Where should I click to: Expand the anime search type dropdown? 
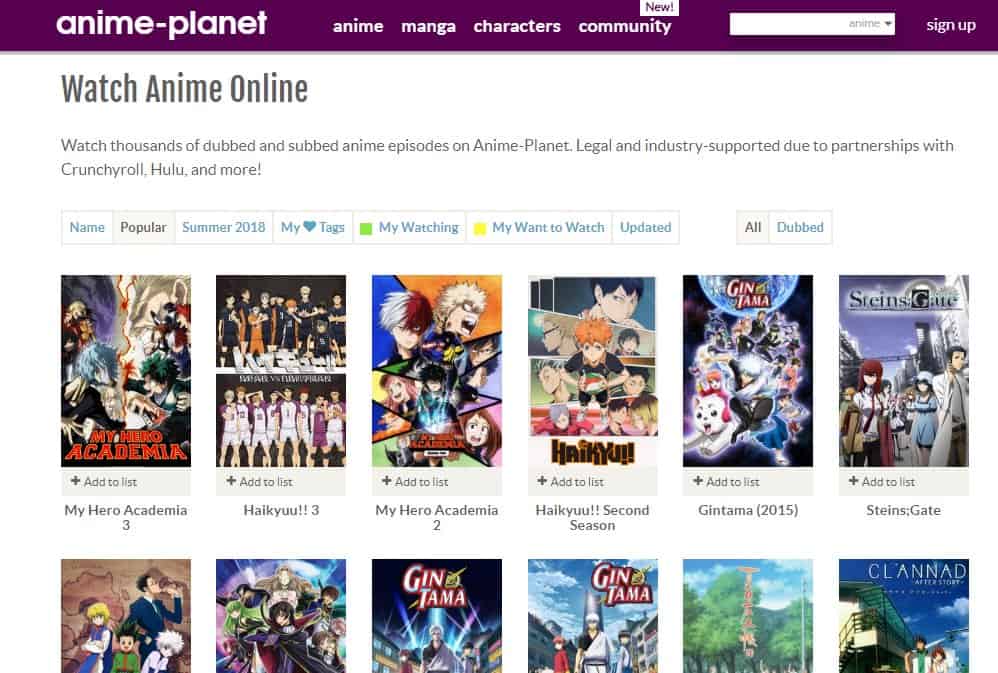tap(871, 24)
